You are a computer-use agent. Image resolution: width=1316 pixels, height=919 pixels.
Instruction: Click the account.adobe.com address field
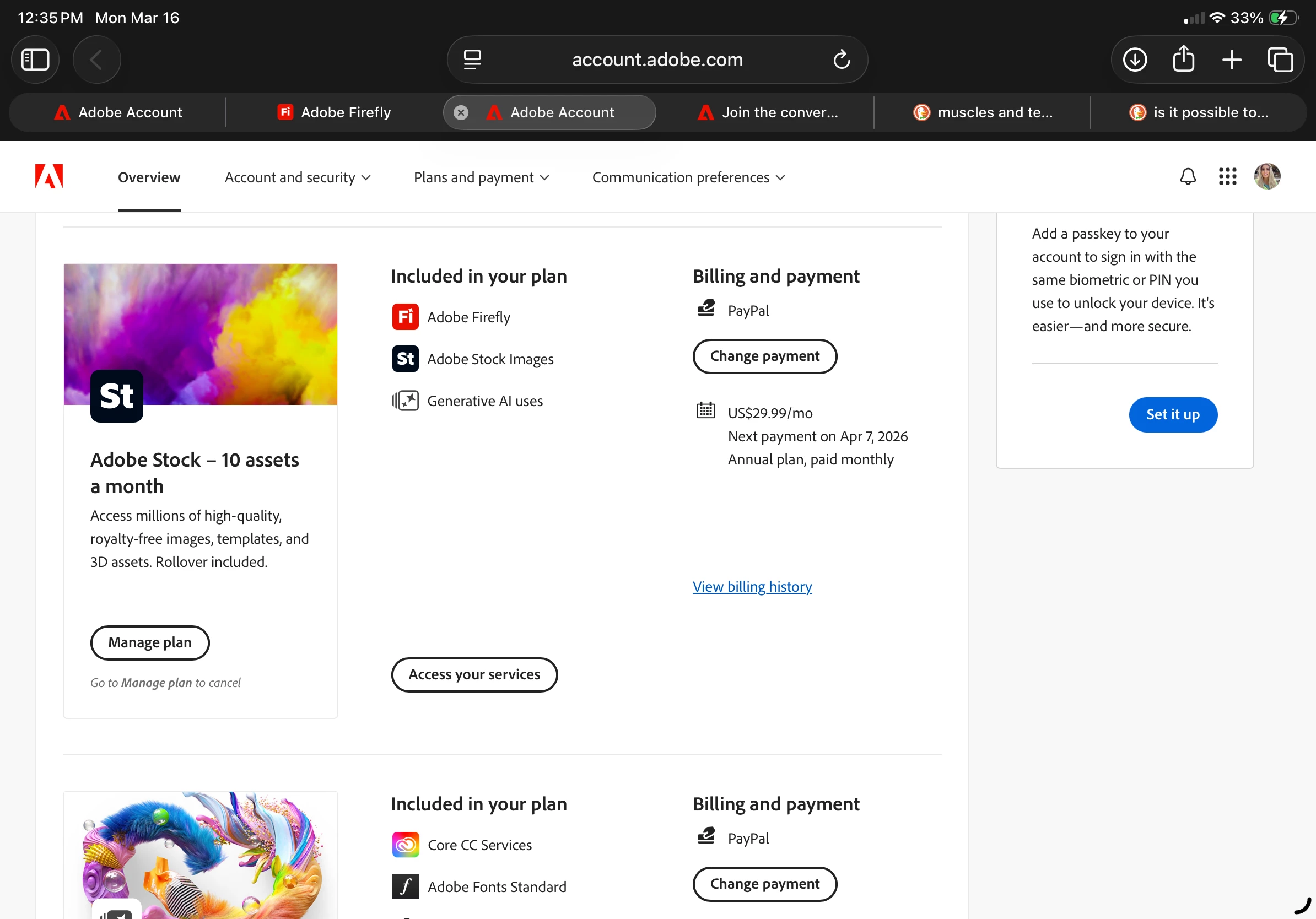pyautogui.click(x=657, y=60)
